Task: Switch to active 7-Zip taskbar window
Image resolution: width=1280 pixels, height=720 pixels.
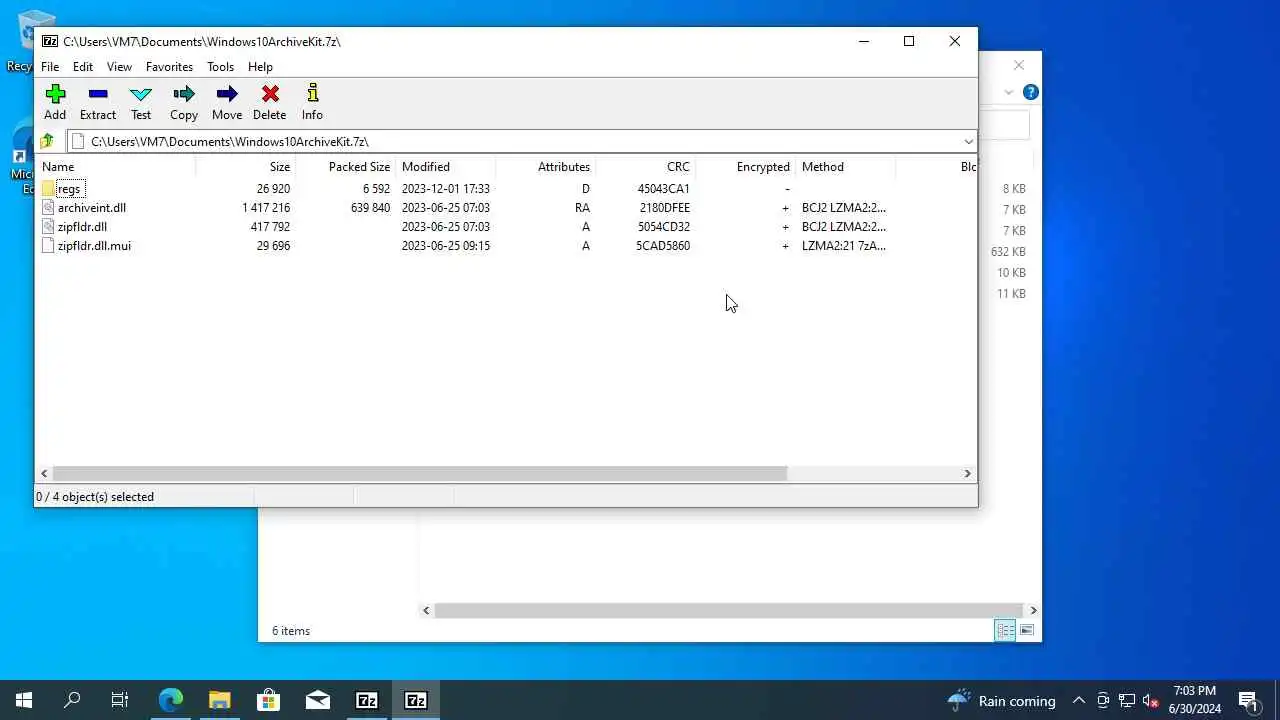Action: 416,700
